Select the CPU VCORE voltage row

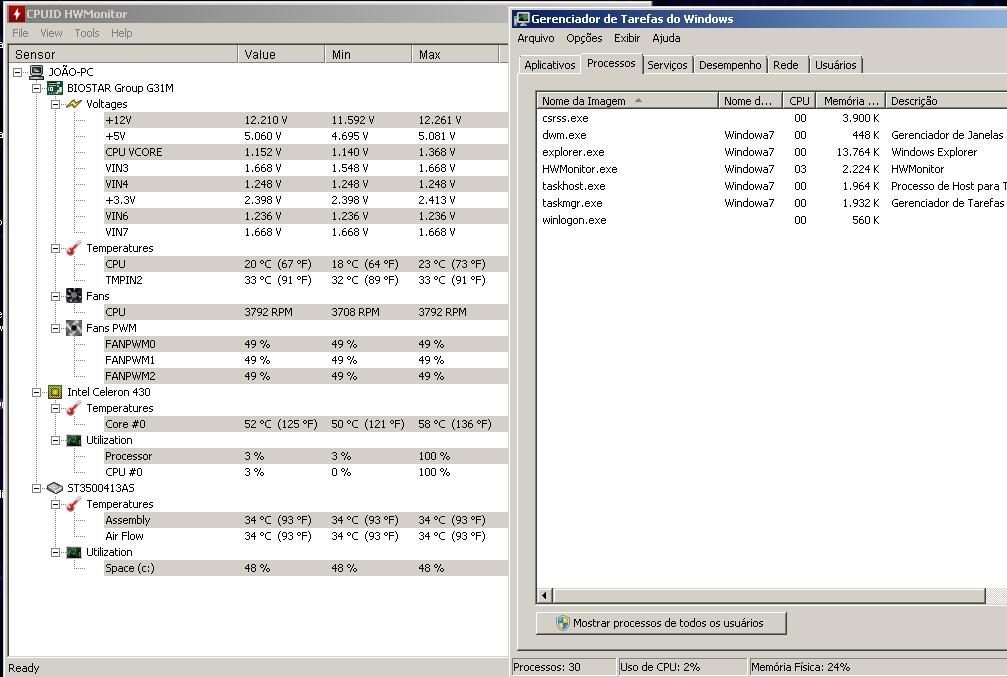306,152
